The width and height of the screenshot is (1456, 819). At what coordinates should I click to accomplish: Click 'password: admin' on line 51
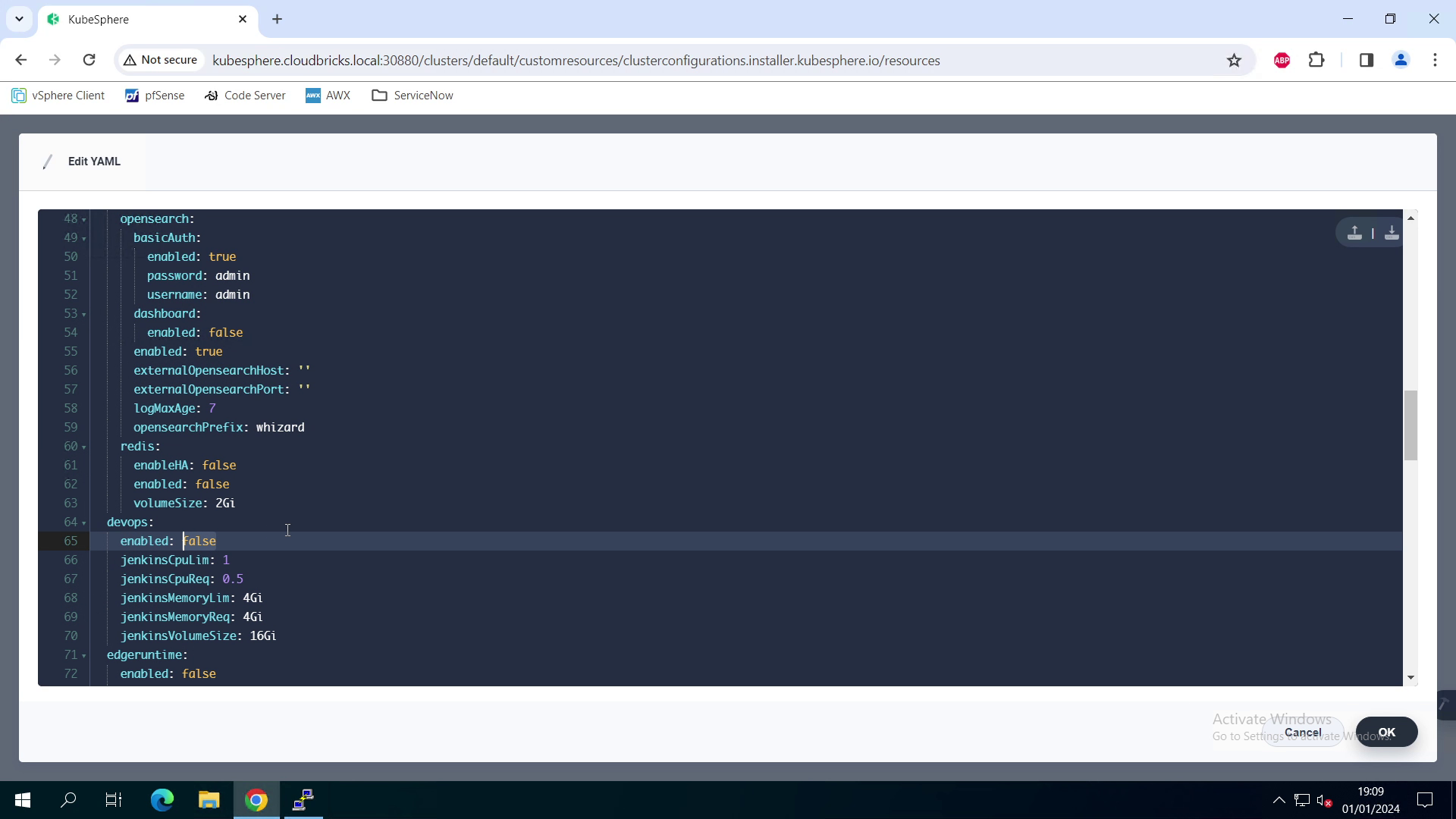(x=198, y=276)
